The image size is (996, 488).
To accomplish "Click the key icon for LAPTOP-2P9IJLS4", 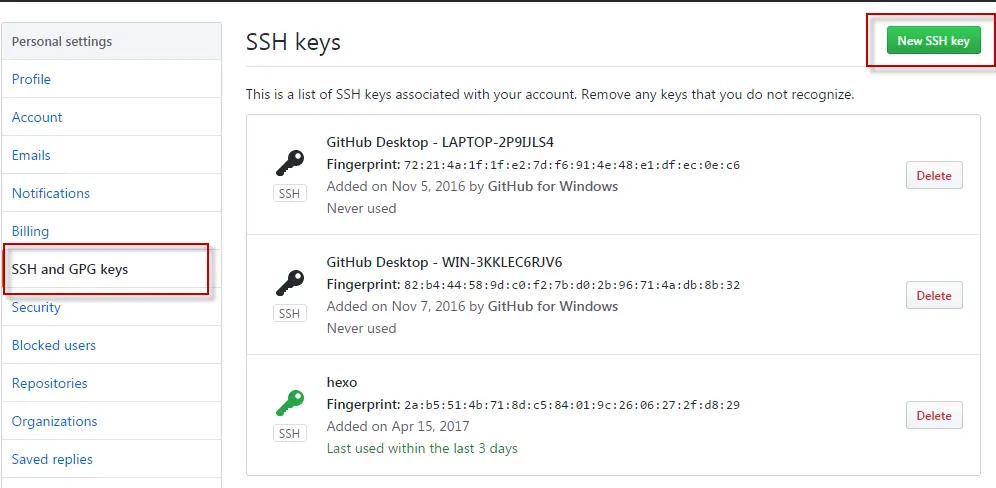I will (289, 164).
